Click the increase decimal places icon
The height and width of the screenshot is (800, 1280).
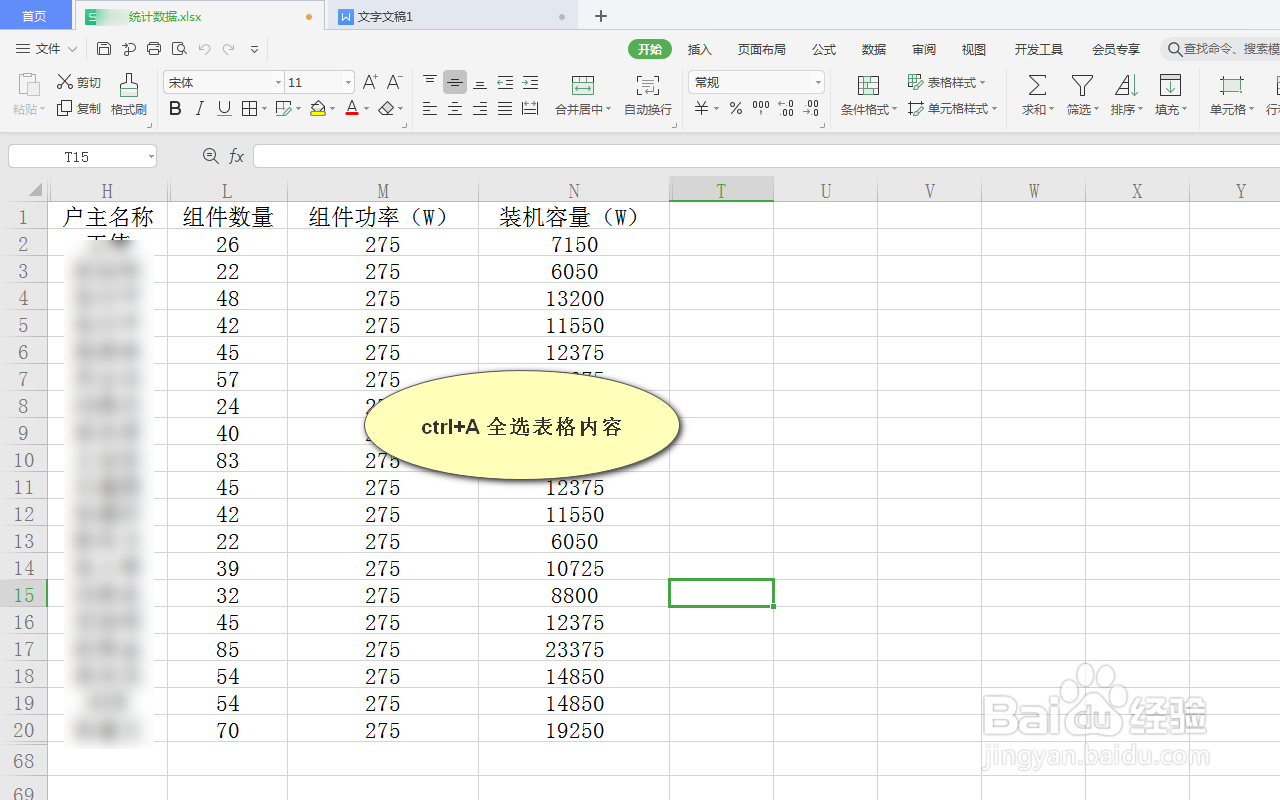[x=786, y=109]
